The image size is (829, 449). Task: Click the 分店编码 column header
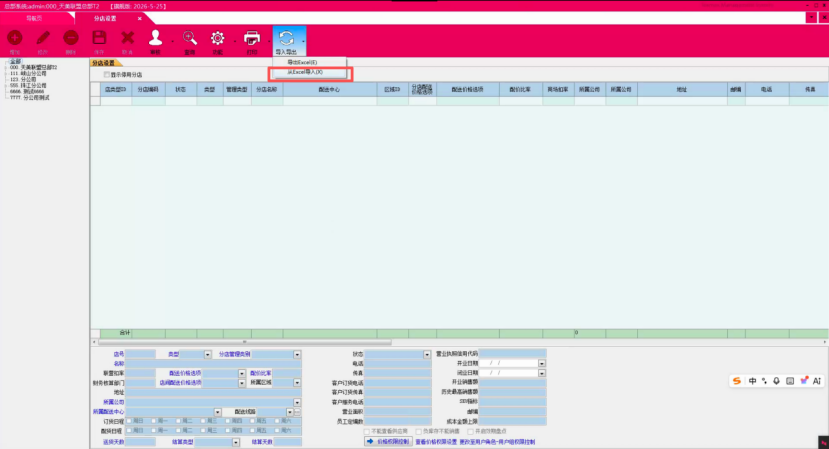pyautogui.click(x=149, y=89)
